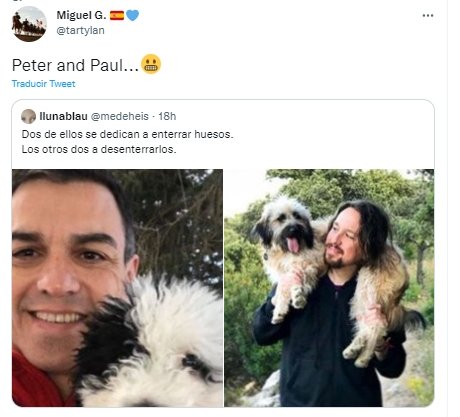Open the three-dot more options menu

(428, 16)
